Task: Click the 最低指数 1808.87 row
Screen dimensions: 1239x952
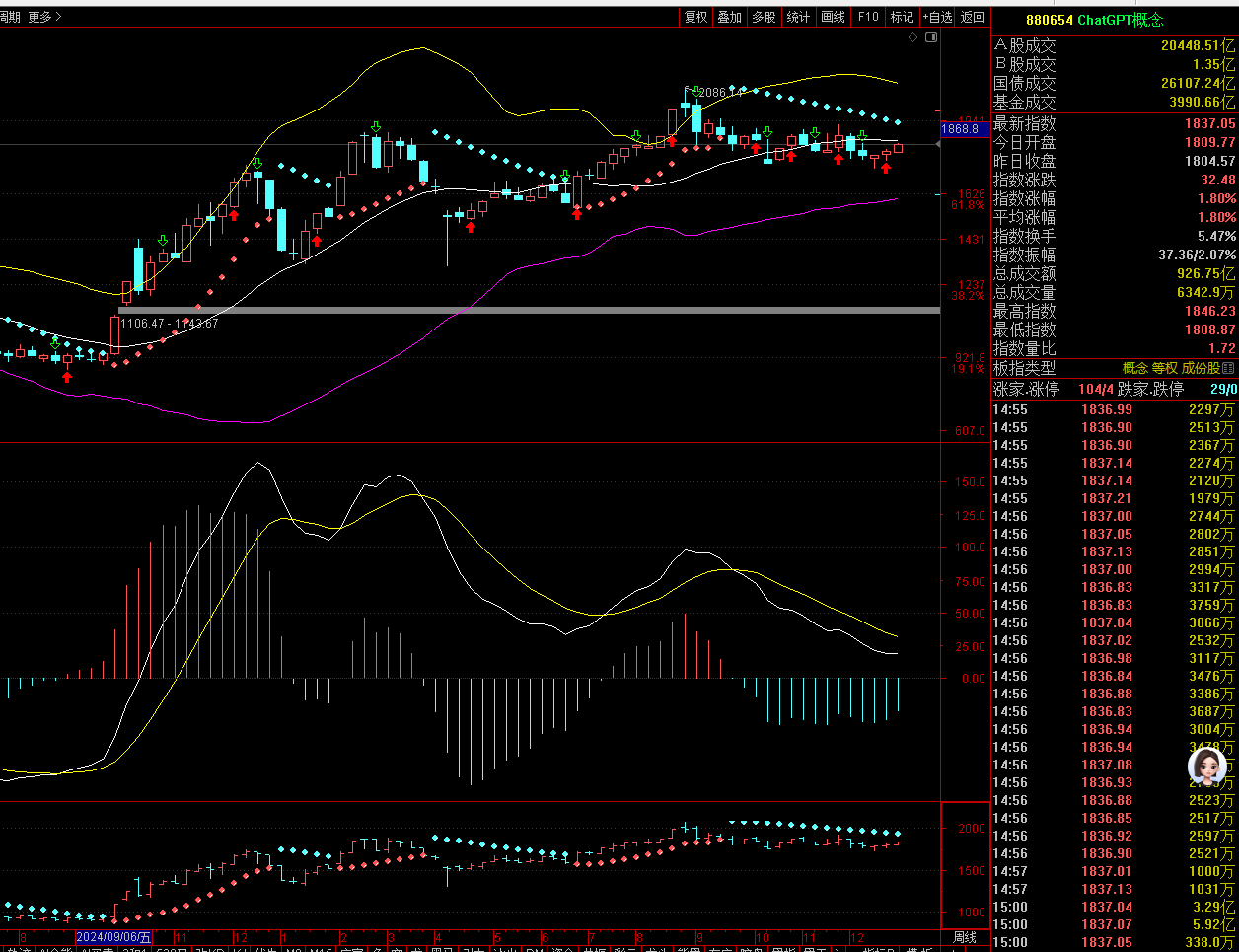Action: click(x=1115, y=330)
